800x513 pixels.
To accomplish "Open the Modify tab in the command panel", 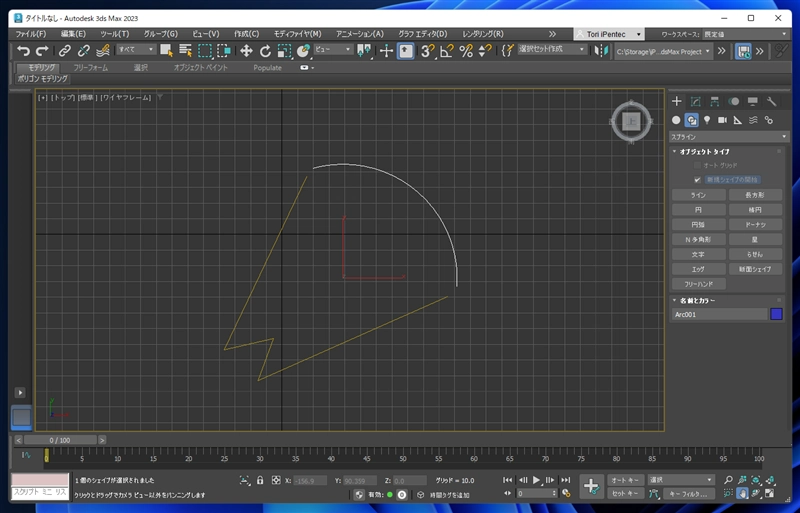I will pyautogui.click(x=696, y=101).
